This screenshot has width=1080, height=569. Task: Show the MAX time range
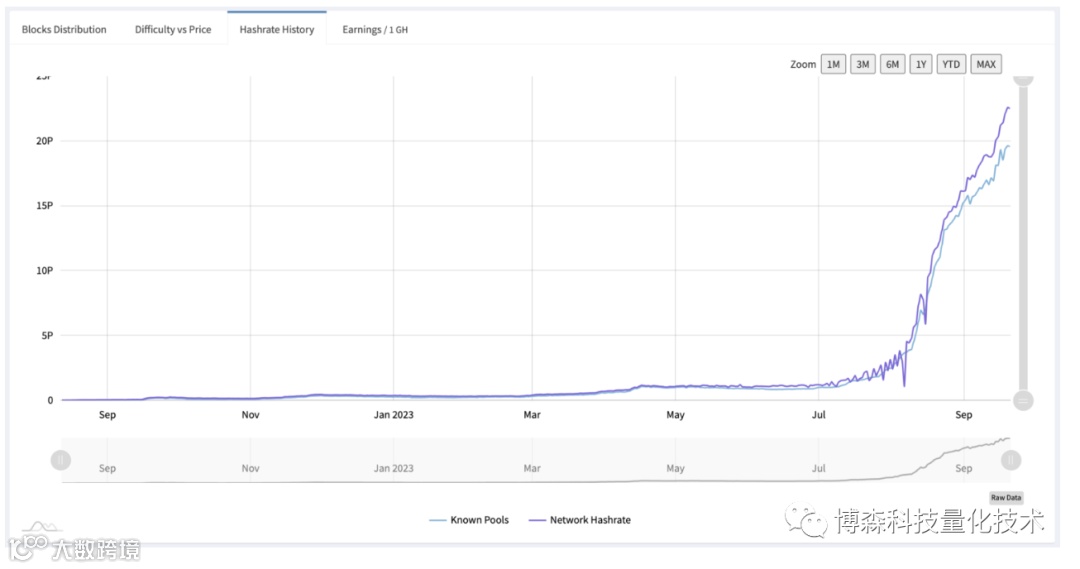pos(986,65)
